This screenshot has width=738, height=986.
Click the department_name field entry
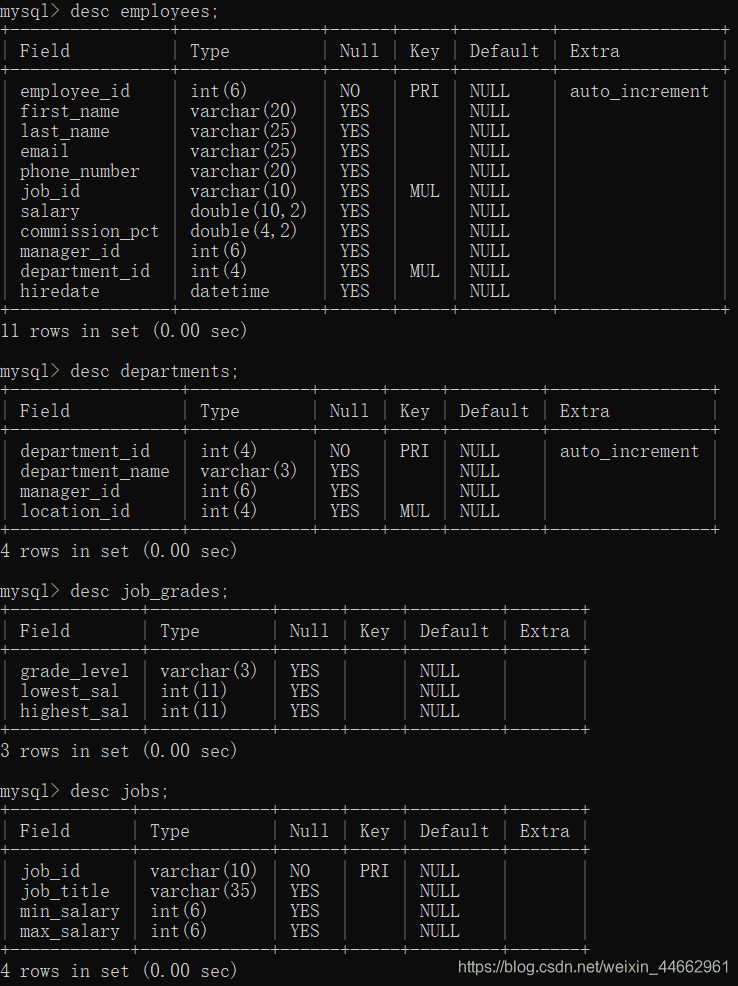[95, 471]
